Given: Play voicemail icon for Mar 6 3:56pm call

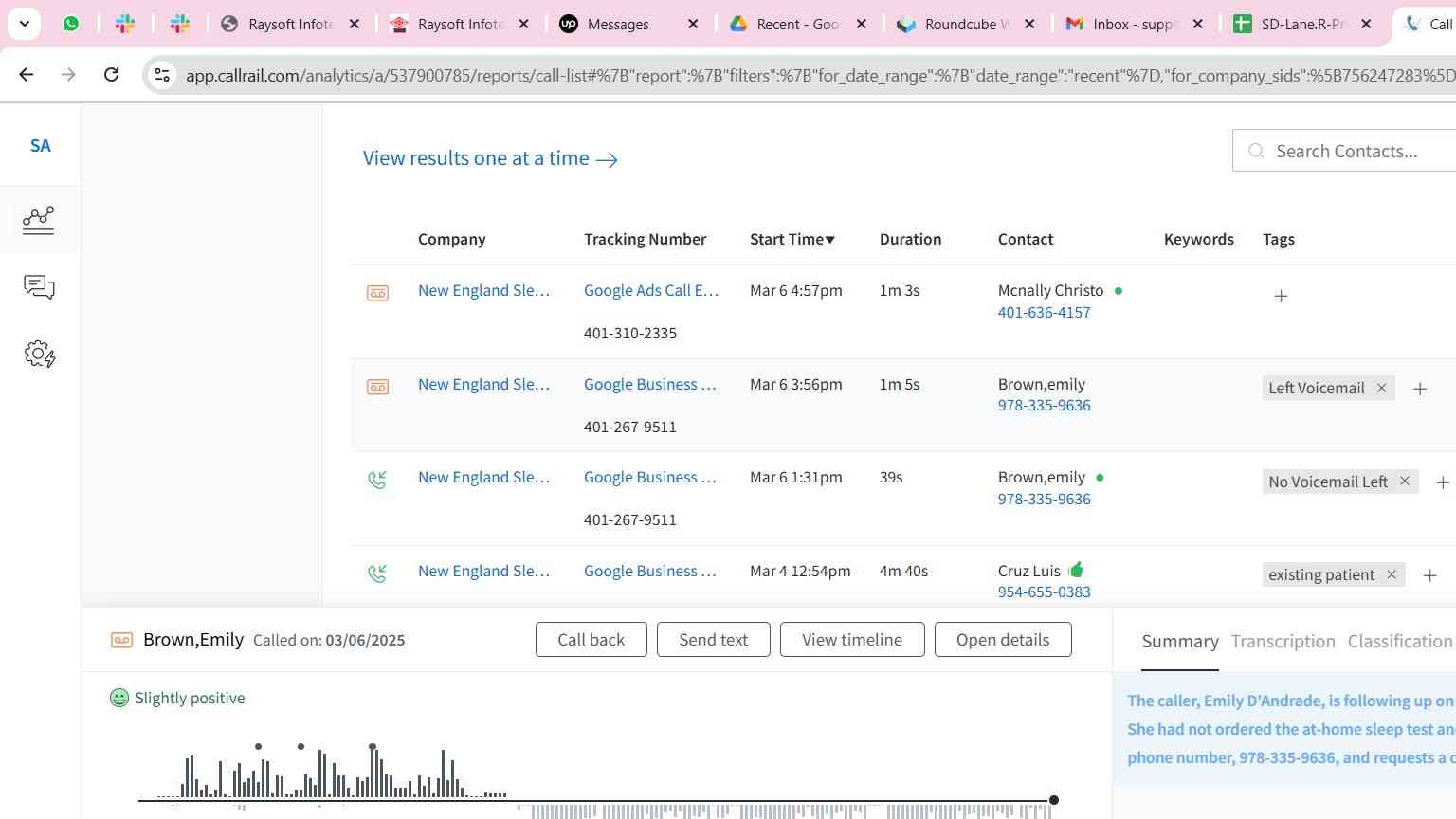Looking at the screenshot, I should click(x=377, y=387).
